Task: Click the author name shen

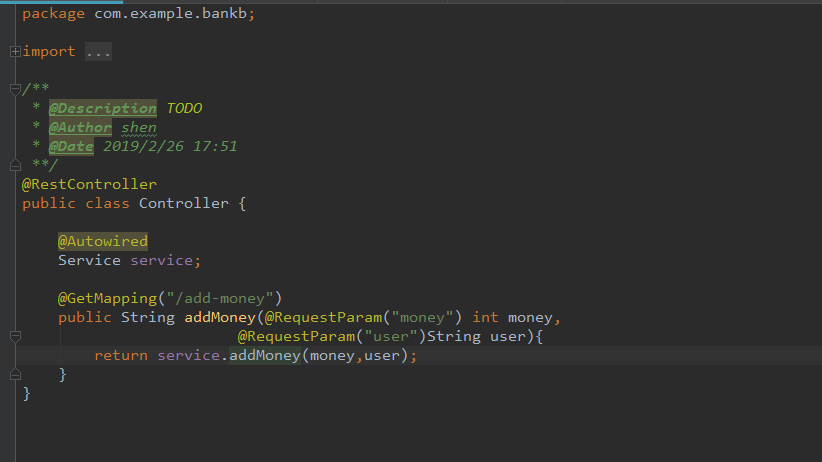Action: [139, 127]
